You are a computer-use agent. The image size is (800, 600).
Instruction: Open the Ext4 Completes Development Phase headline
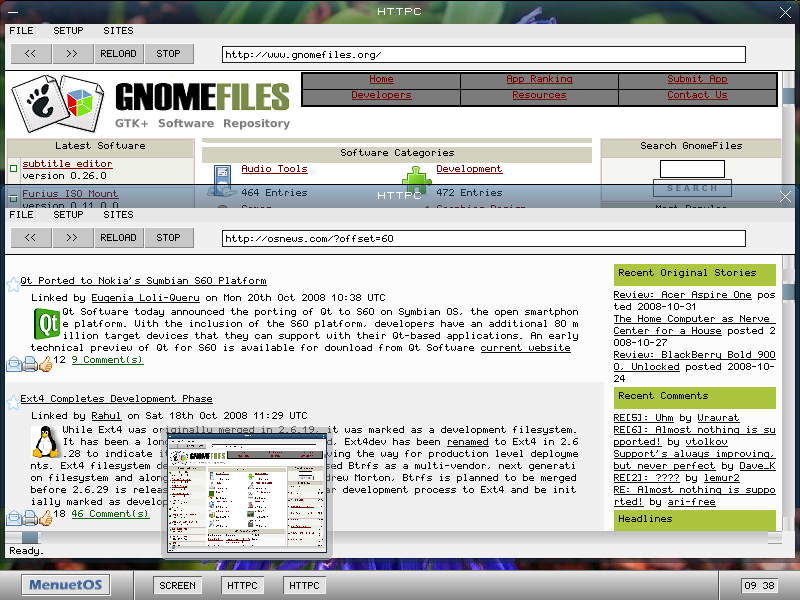pos(116,399)
